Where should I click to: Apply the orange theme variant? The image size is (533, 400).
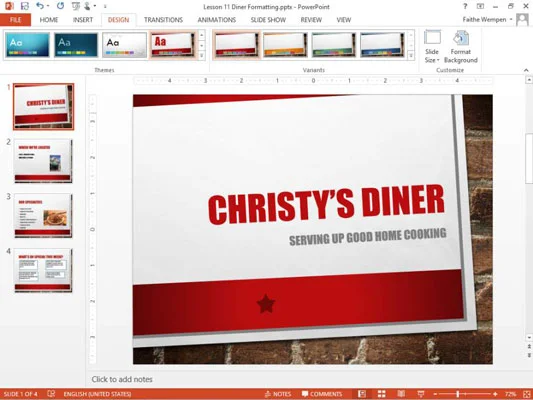285,45
